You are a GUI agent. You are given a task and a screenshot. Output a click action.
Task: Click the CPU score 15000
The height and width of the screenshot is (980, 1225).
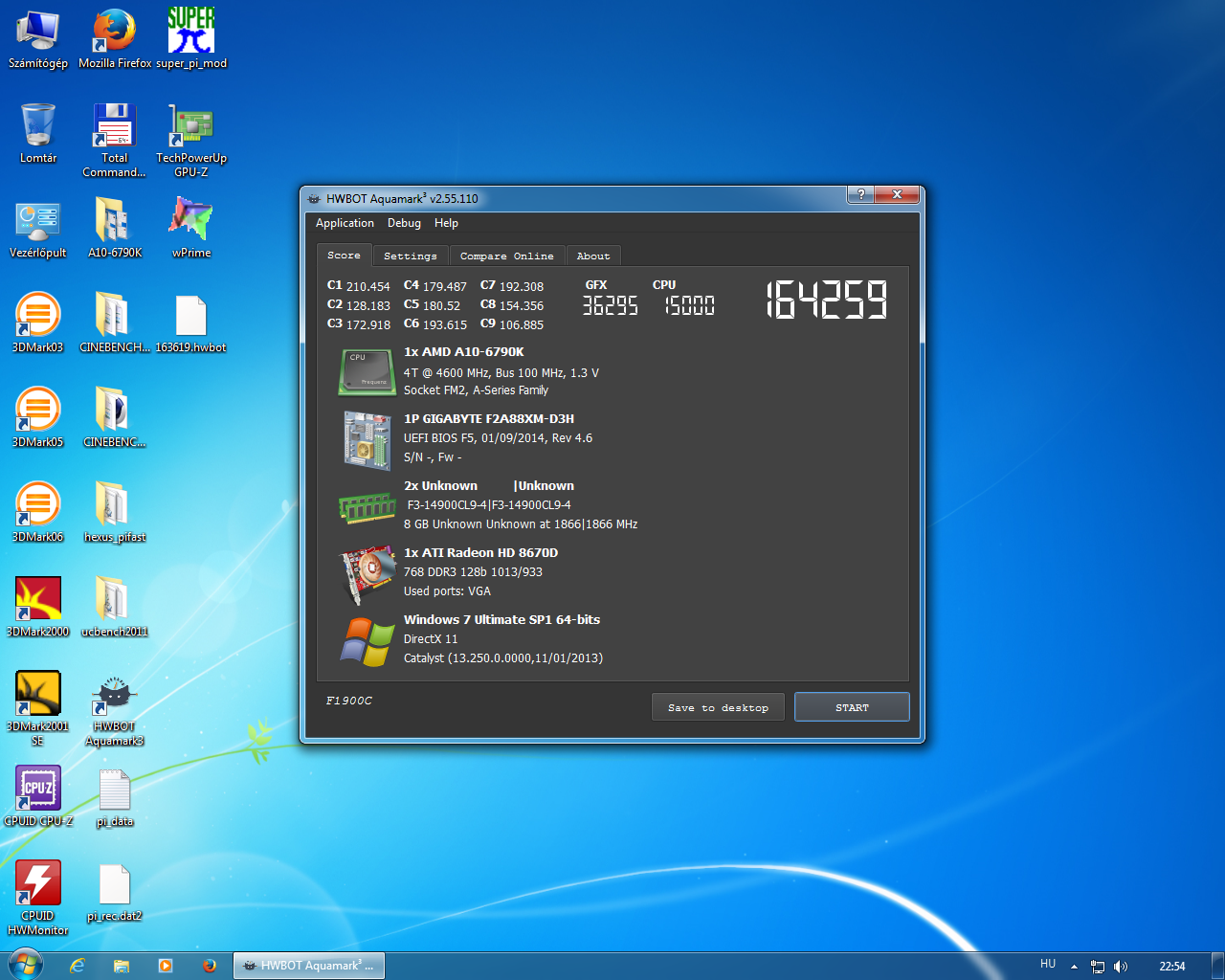coord(690,305)
